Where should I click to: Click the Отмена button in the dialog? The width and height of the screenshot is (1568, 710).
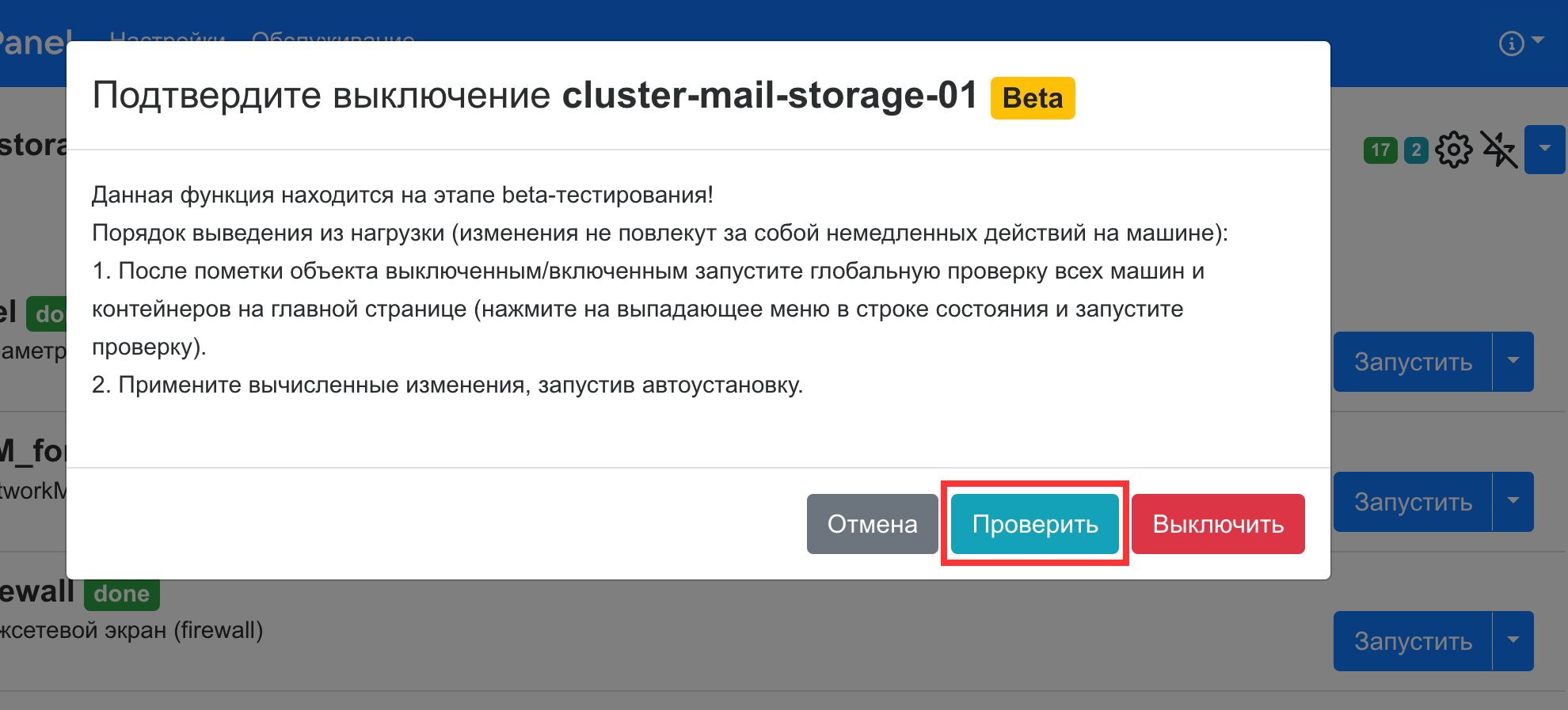pyautogui.click(x=872, y=524)
